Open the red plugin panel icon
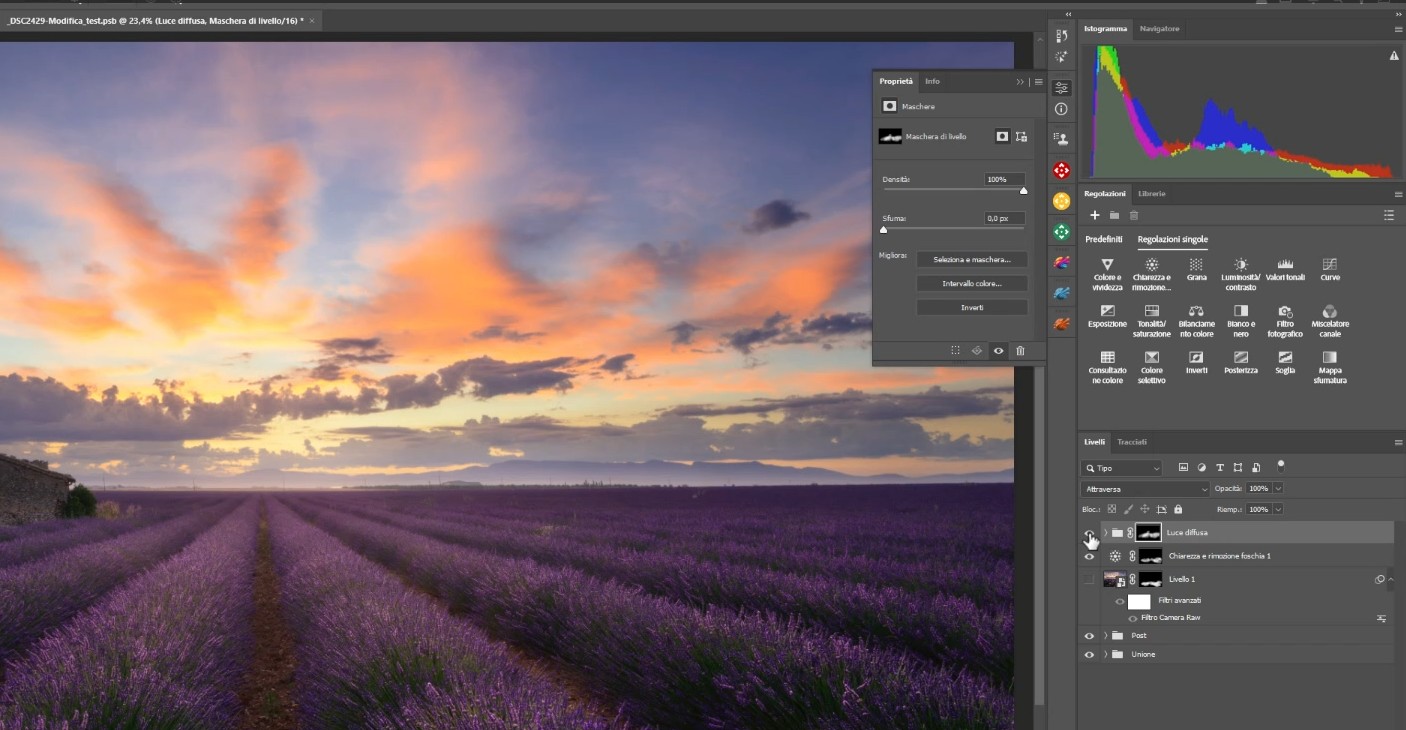The width and height of the screenshot is (1406, 730). click(1061, 171)
